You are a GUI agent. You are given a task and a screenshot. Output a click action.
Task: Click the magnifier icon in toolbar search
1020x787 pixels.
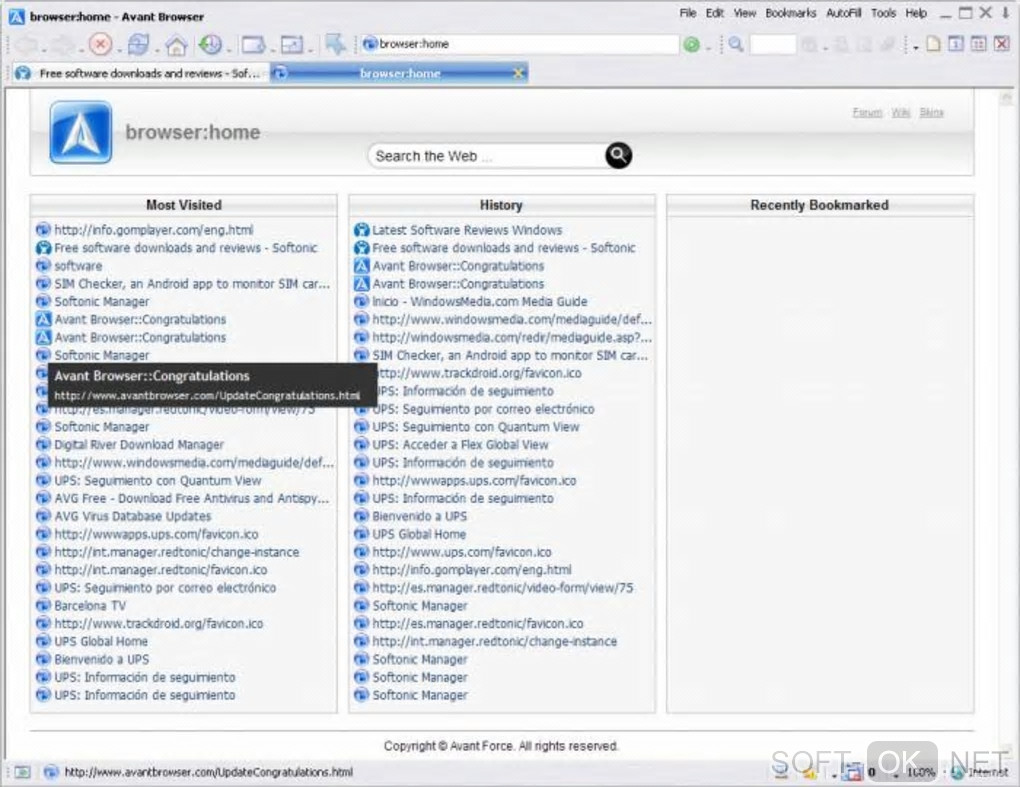(736, 44)
